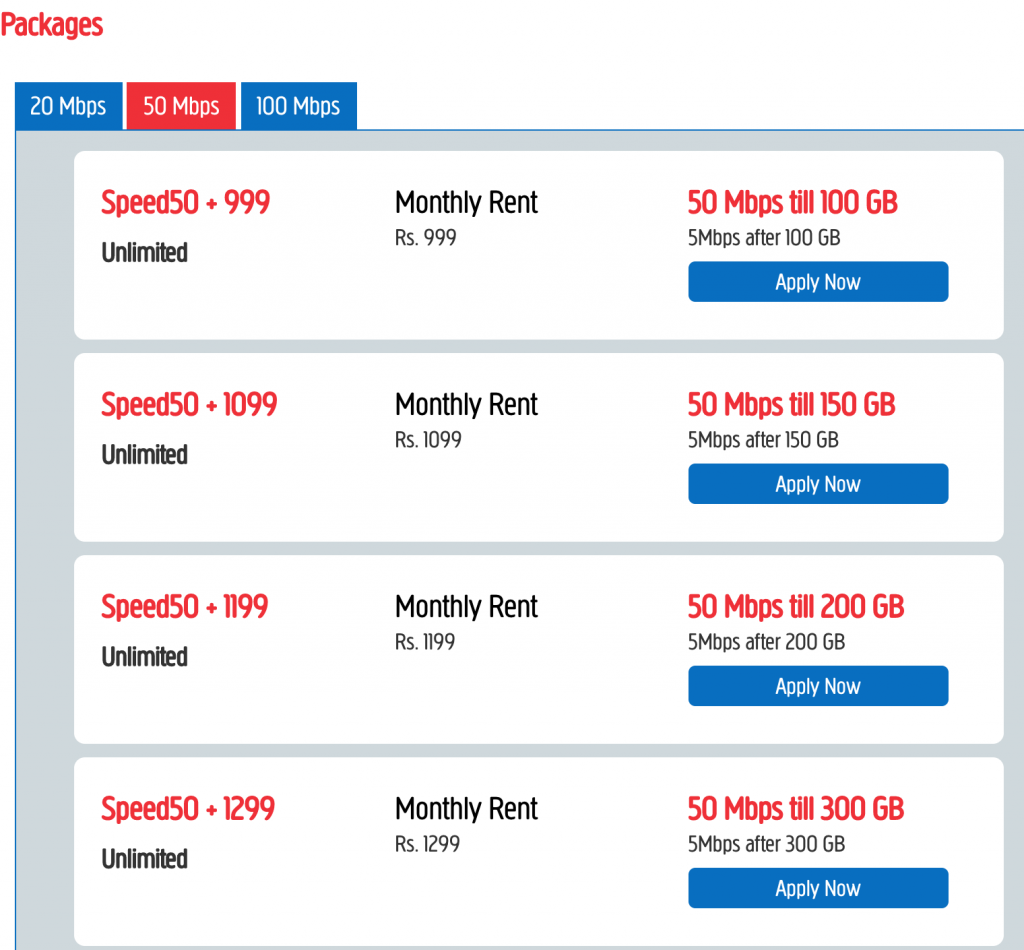Image resolution: width=1024 pixels, height=950 pixels.
Task: Click the 50 Mbps till 300 GB text
Action: click(795, 809)
